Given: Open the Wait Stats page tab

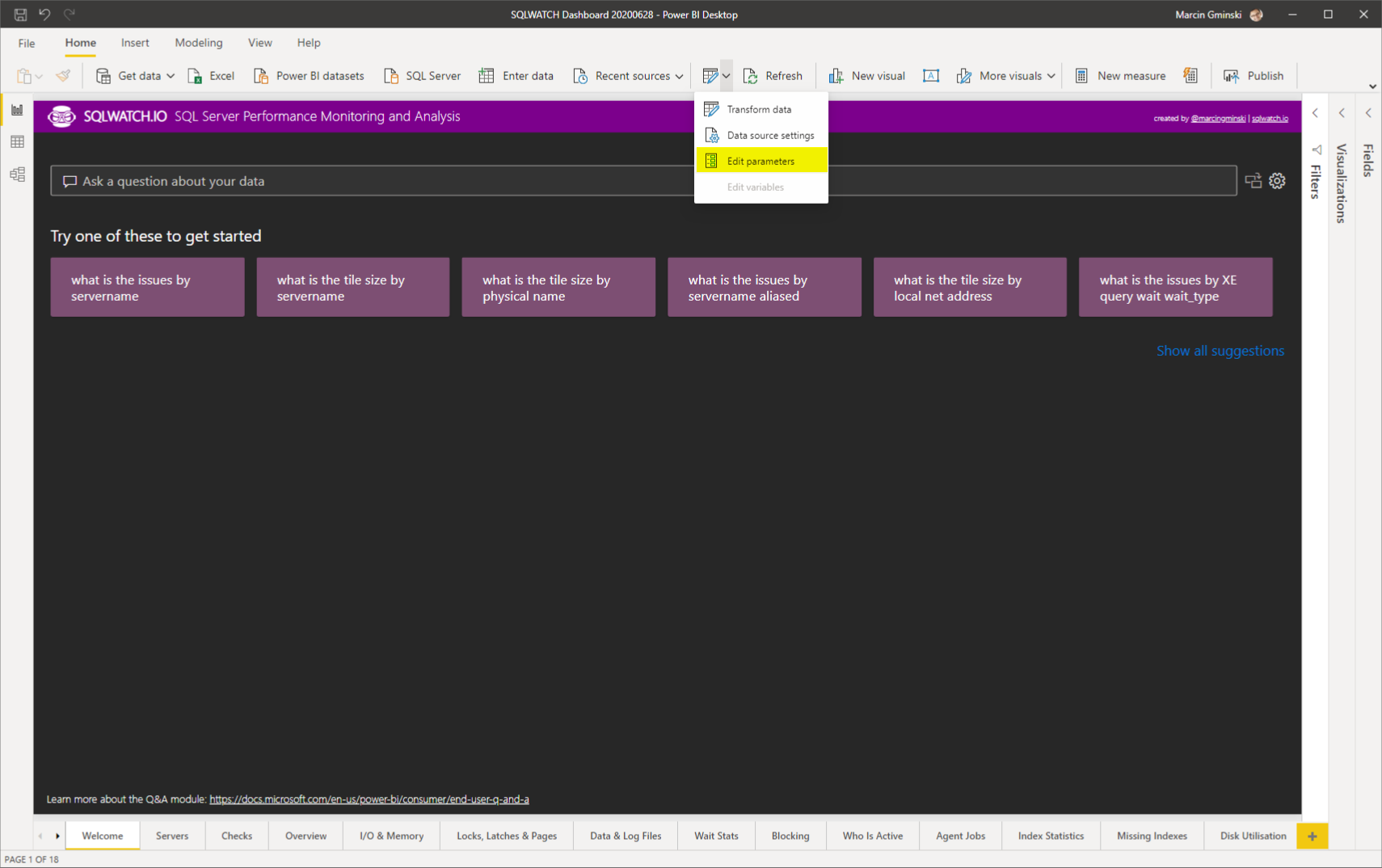Looking at the screenshot, I should pyautogui.click(x=716, y=836).
